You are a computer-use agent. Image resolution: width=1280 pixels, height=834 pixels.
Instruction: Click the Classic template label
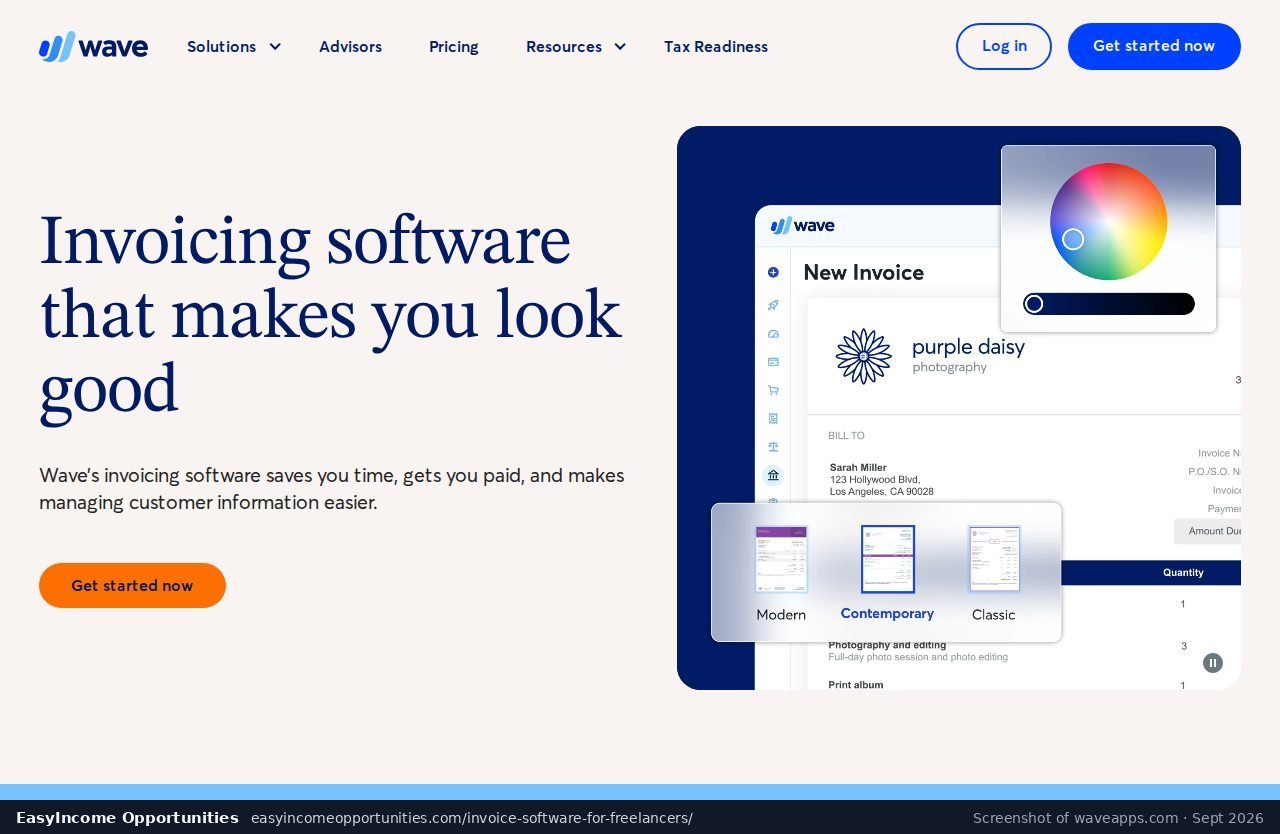pos(994,615)
